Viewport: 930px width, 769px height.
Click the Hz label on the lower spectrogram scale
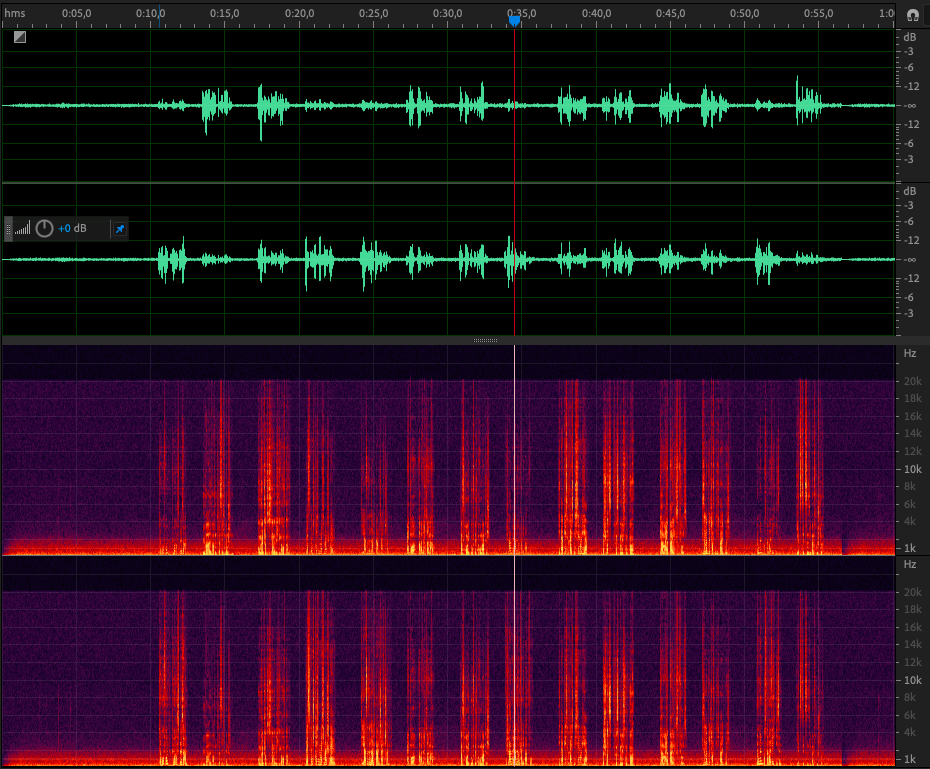coord(909,565)
